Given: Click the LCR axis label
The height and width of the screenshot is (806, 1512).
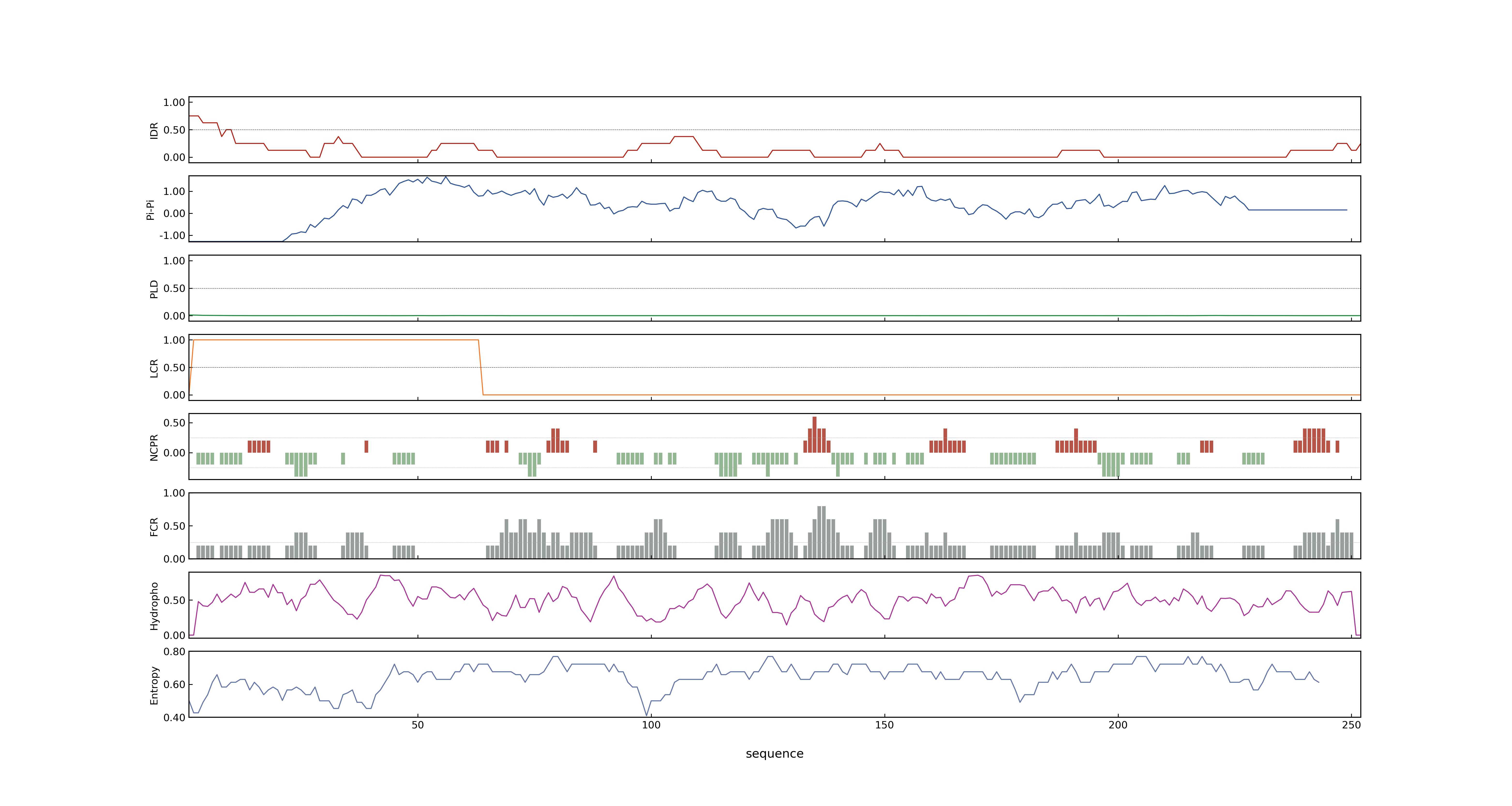Looking at the screenshot, I should pos(154,368).
